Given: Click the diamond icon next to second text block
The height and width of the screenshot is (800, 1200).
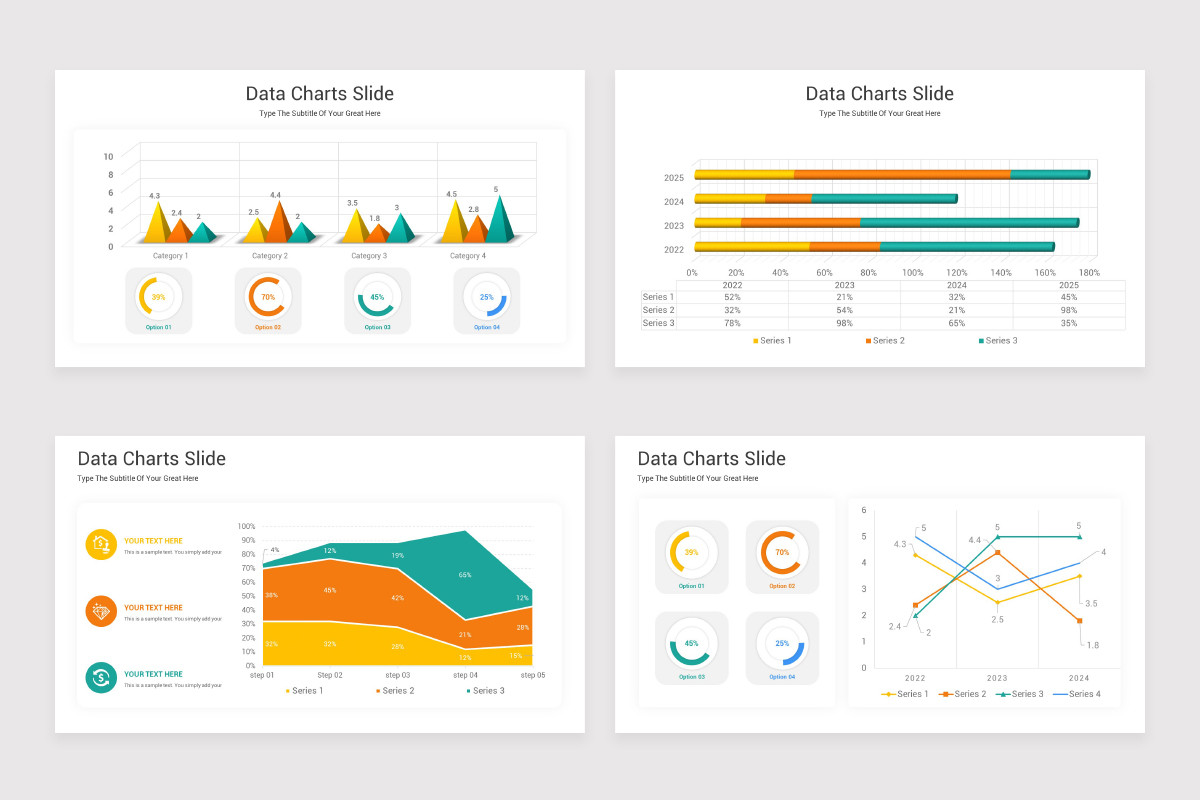Looking at the screenshot, I should [101, 611].
